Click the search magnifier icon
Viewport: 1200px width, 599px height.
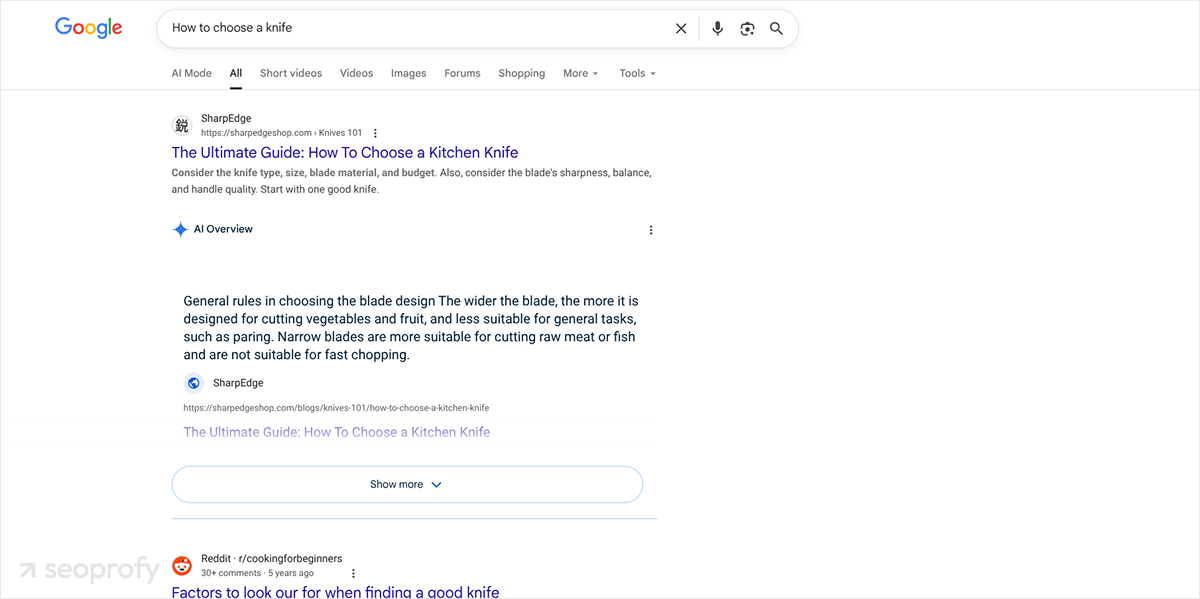pyautogui.click(x=776, y=28)
